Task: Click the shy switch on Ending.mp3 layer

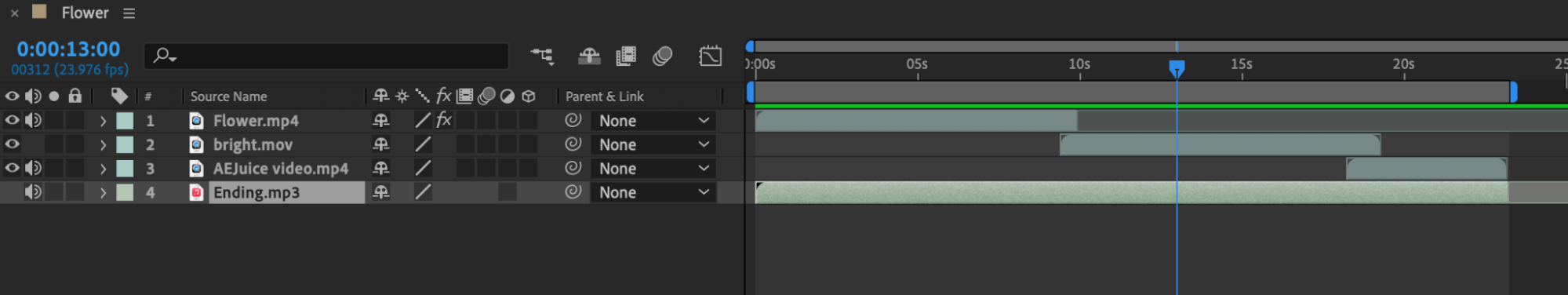Action: click(381, 192)
